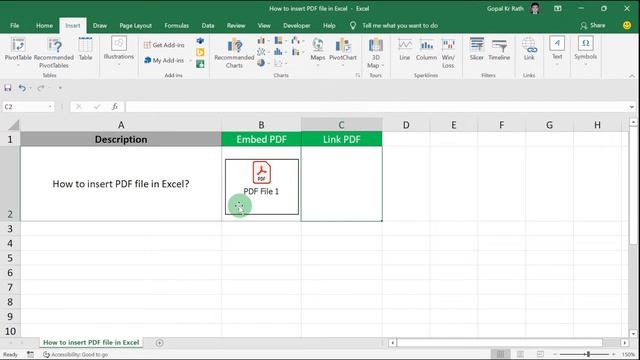
Task: Insert a hierarchy chart
Action: pyautogui.click(x=280, y=40)
